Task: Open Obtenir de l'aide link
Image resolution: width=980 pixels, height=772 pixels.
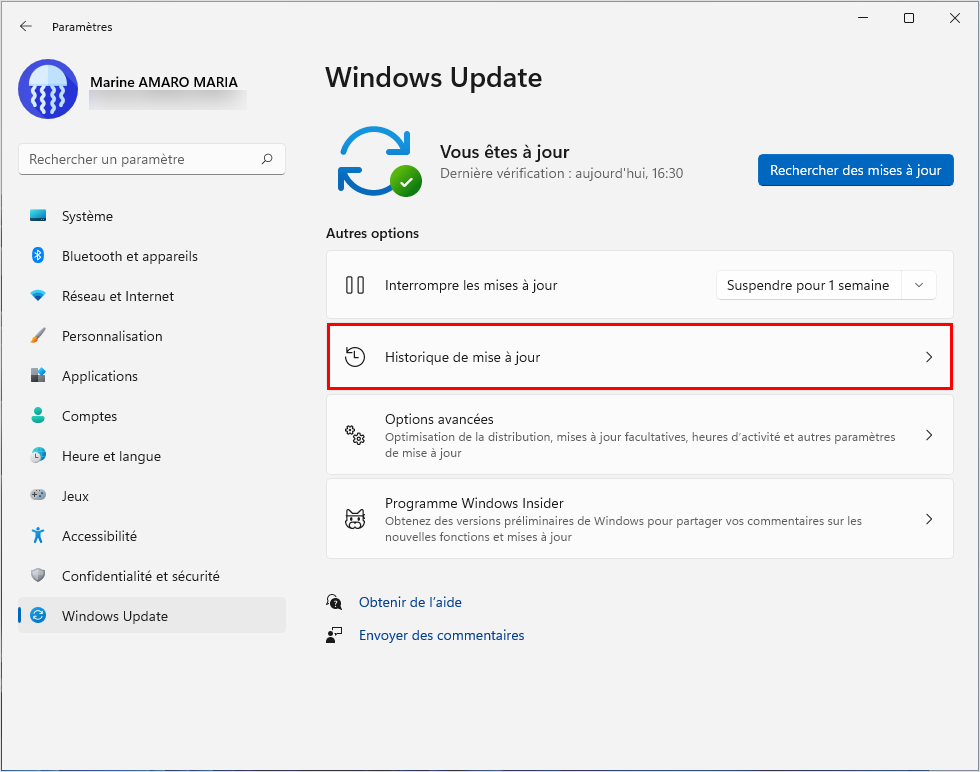Action: [x=410, y=602]
